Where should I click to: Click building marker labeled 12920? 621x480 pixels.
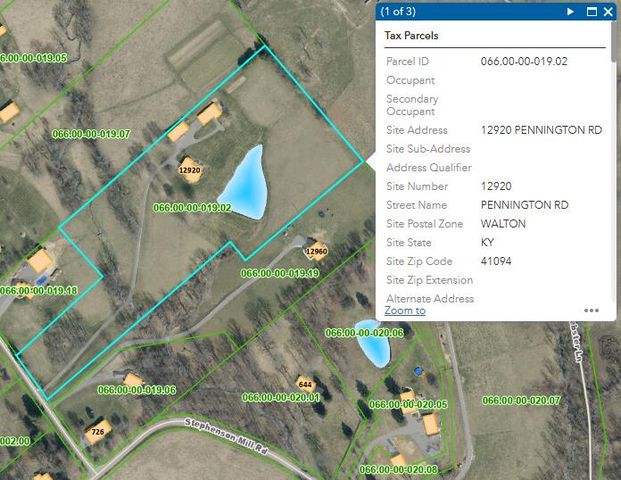coord(190,170)
